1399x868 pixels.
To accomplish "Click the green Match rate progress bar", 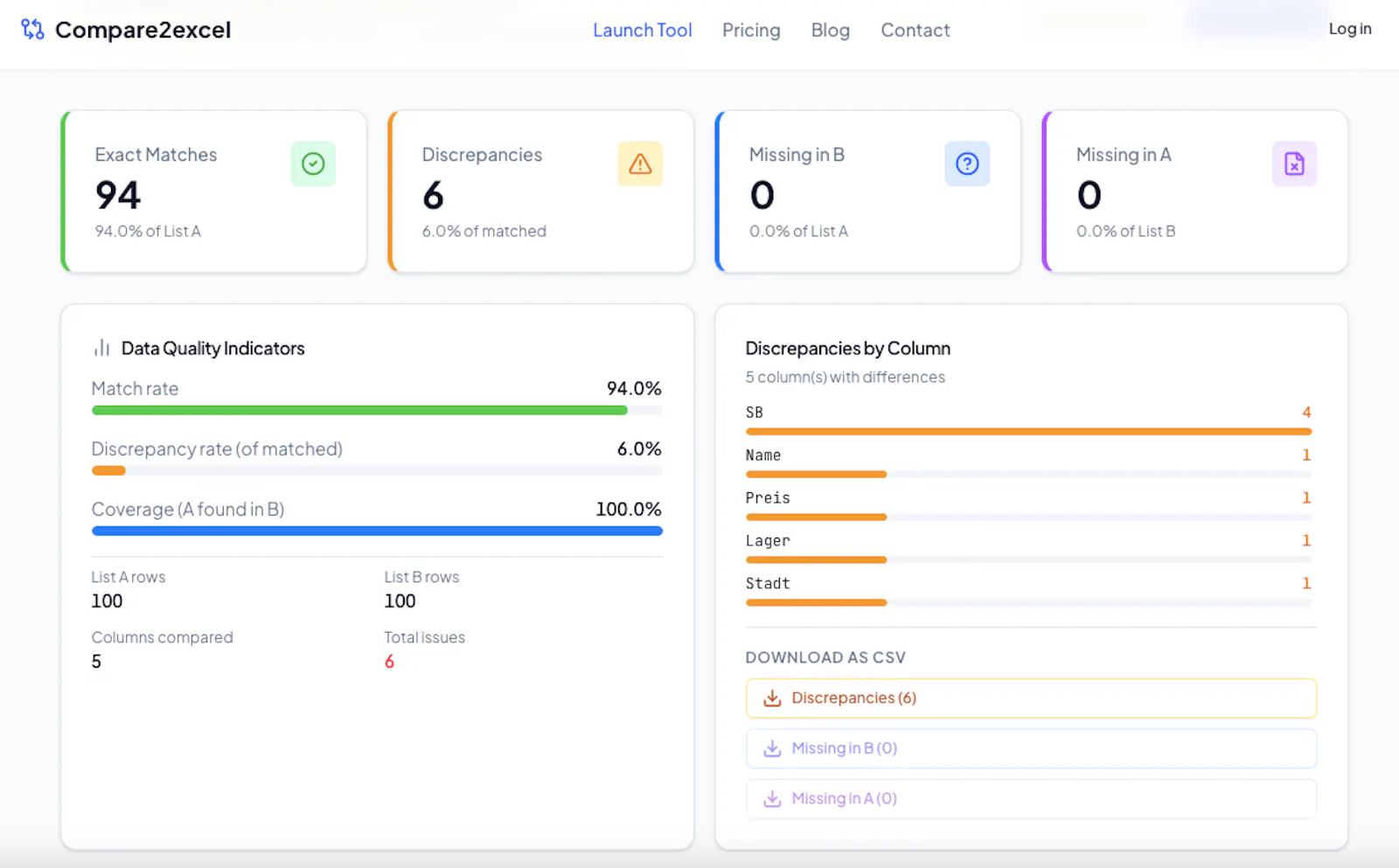I will [x=359, y=410].
